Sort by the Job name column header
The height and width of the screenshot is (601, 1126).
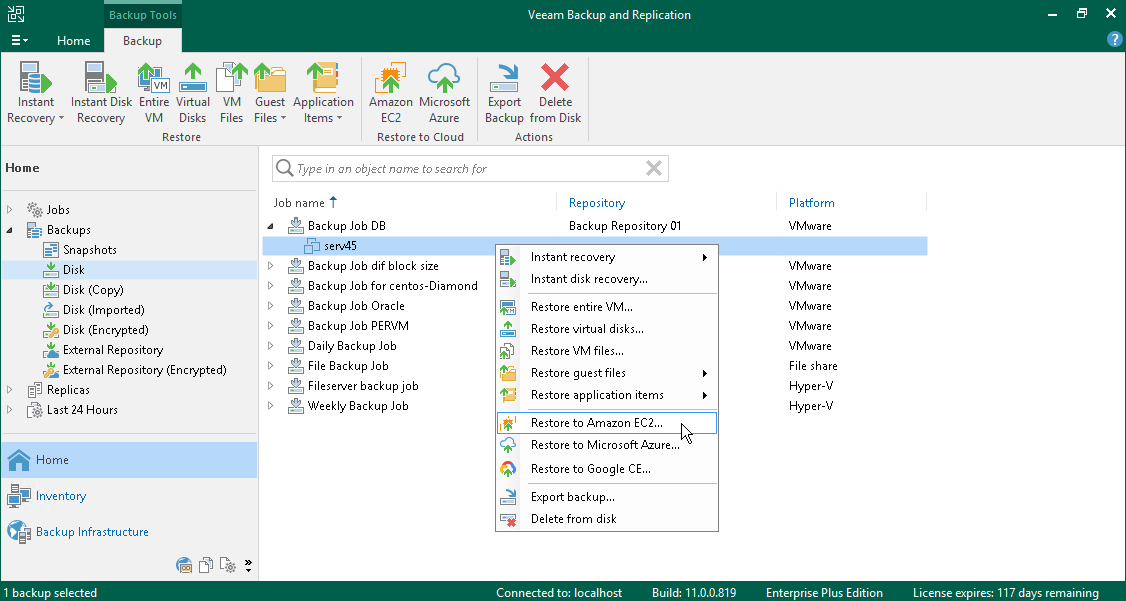(x=298, y=203)
